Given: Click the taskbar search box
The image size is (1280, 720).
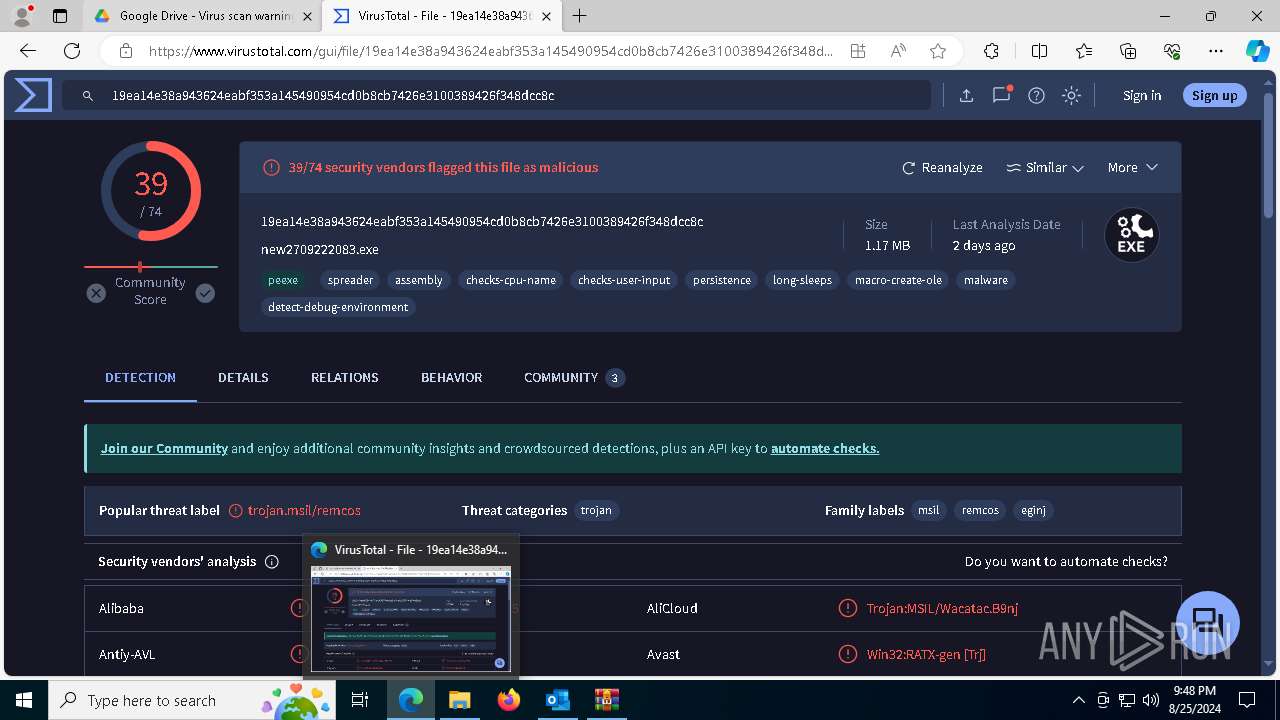Looking at the screenshot, I should pos(194,700).
